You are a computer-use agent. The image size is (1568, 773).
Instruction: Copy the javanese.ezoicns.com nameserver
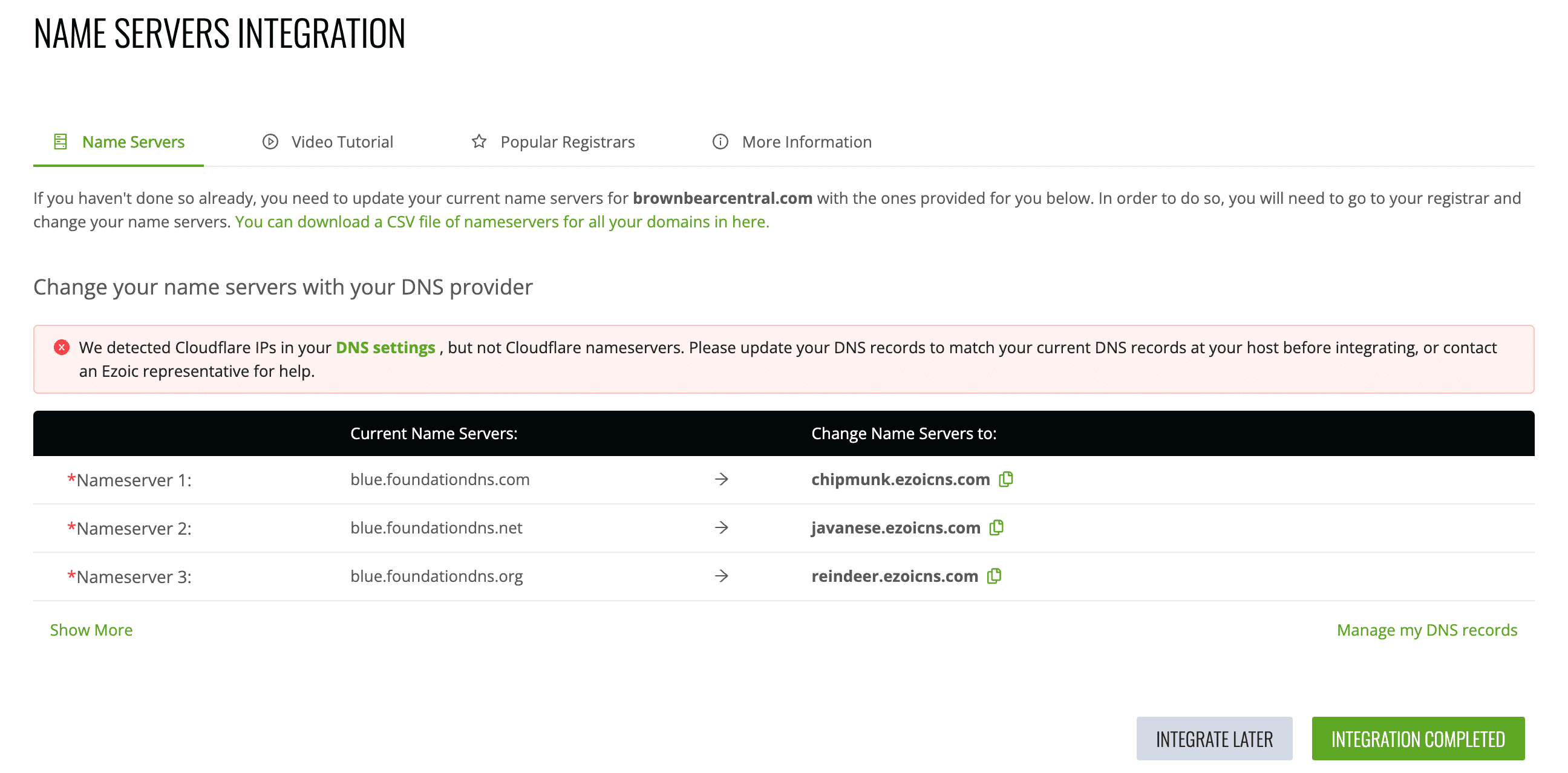(996, 527)
